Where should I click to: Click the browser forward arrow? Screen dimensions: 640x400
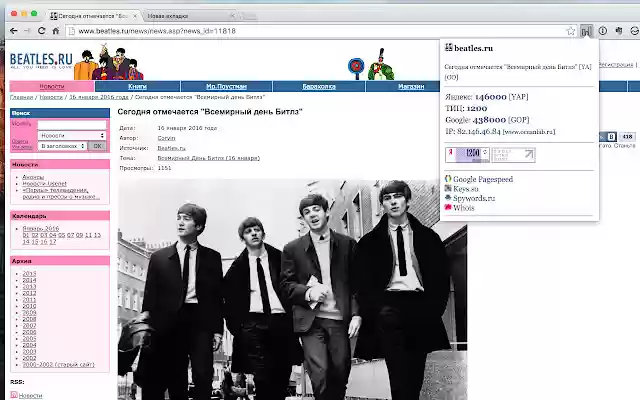[27, 31]
